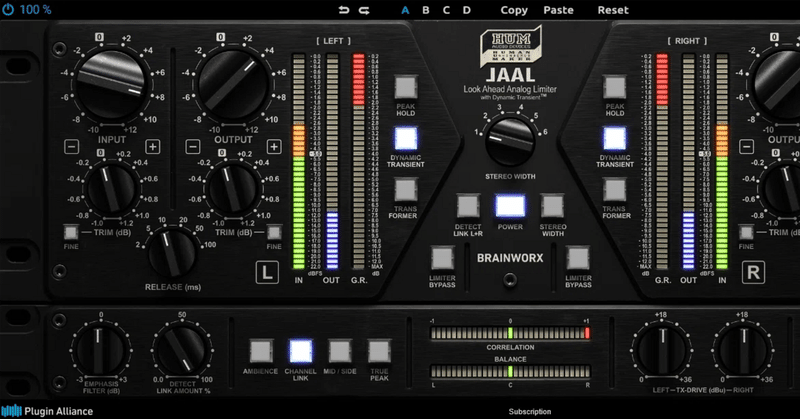Click the Subscription label

(x=530, y=411)
